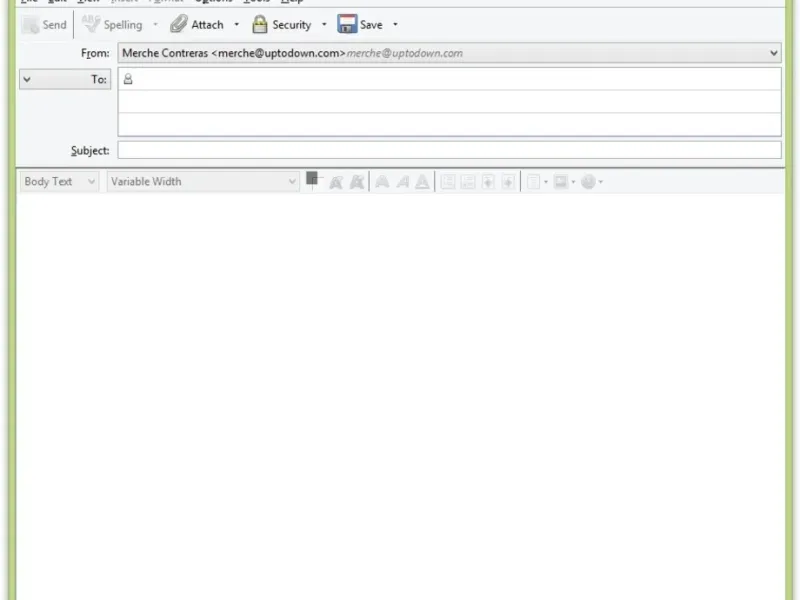Open the Spelling dropdown arrow
This screenshot has width=800, height=600.
[155, 24]
